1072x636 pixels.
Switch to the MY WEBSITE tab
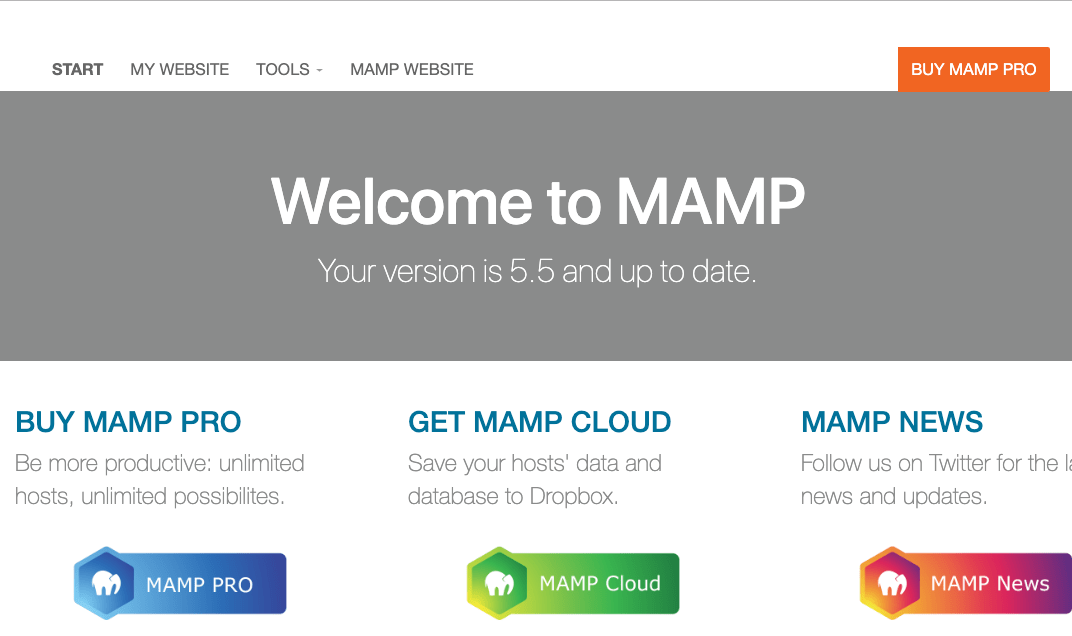tap(179, 69)
